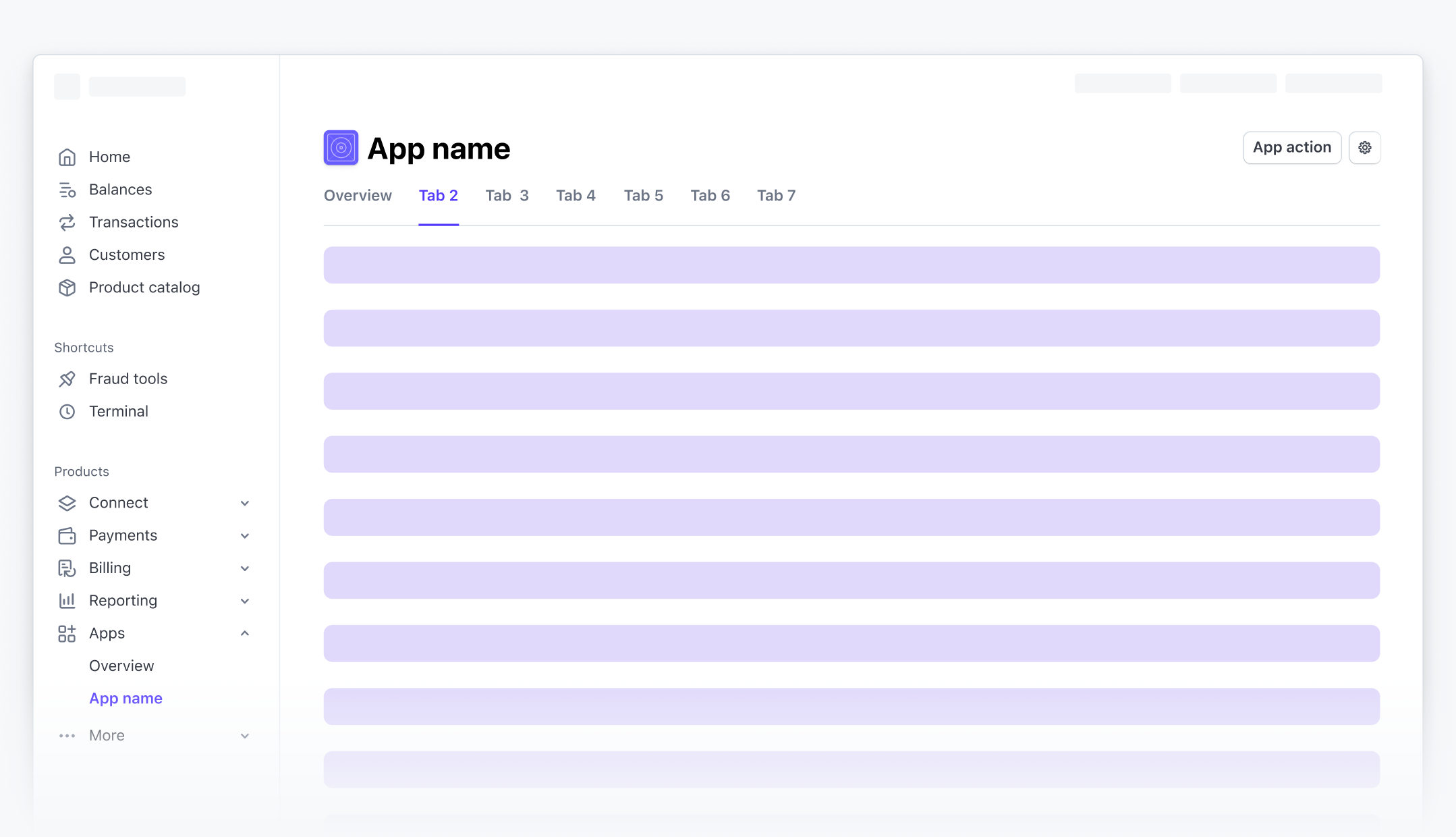1456x837 pixels.
Task: Open Tab 4
Action: tap(576, 195)
